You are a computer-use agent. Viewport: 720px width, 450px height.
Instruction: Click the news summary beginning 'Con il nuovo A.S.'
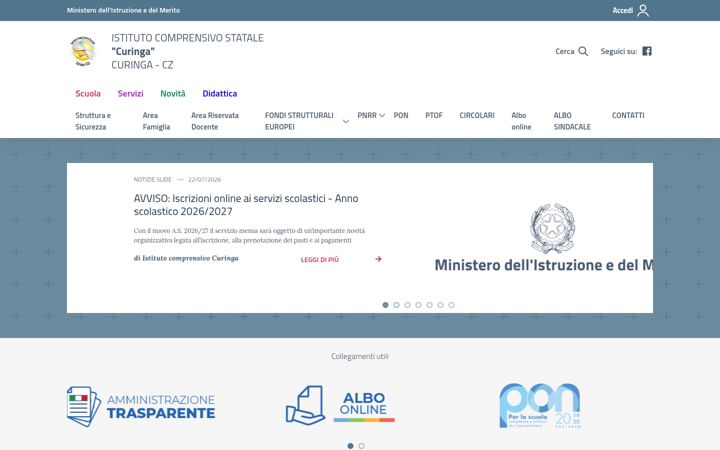pos(249,236)
